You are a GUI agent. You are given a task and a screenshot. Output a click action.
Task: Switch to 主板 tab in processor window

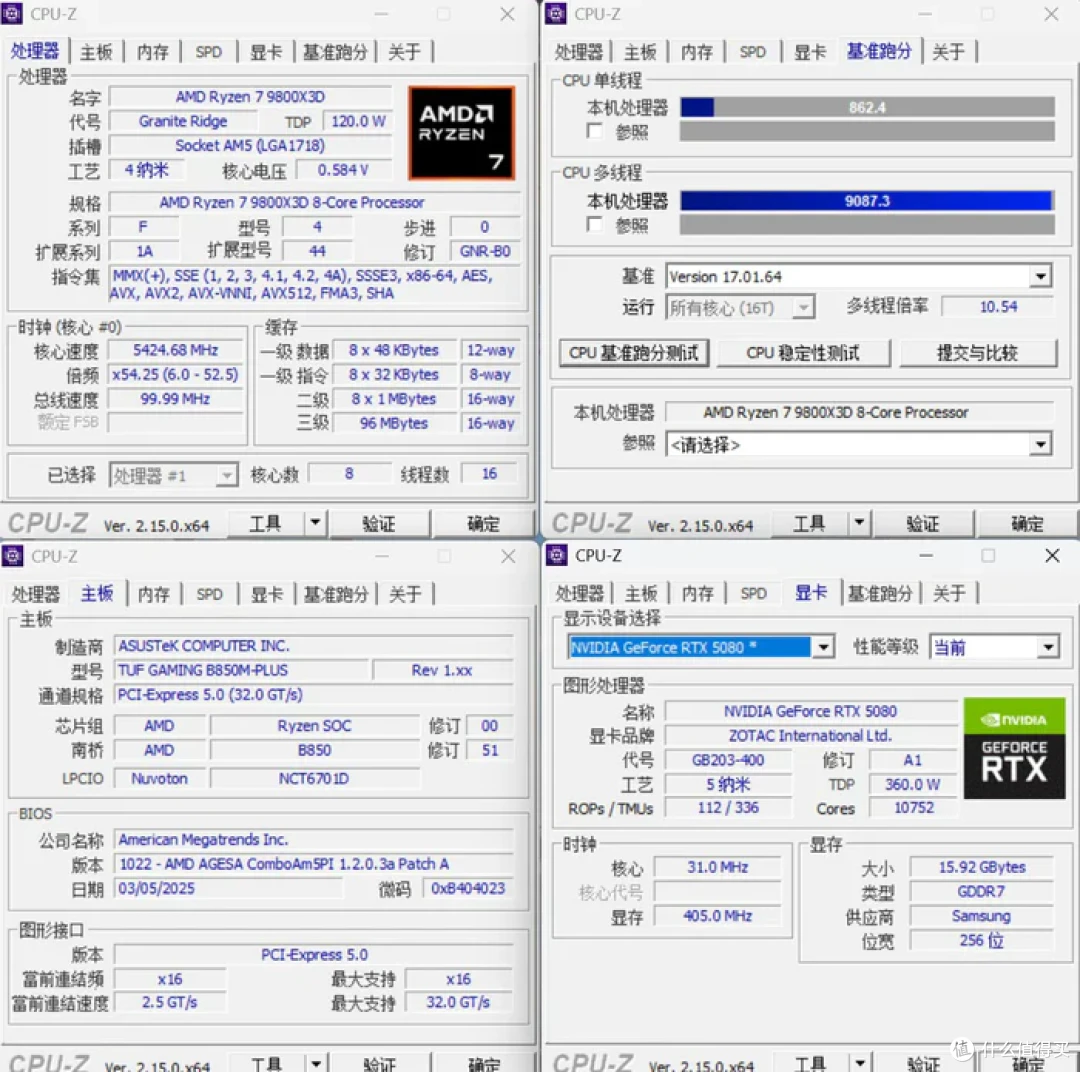pyautogui.click(x=96, y=52)
